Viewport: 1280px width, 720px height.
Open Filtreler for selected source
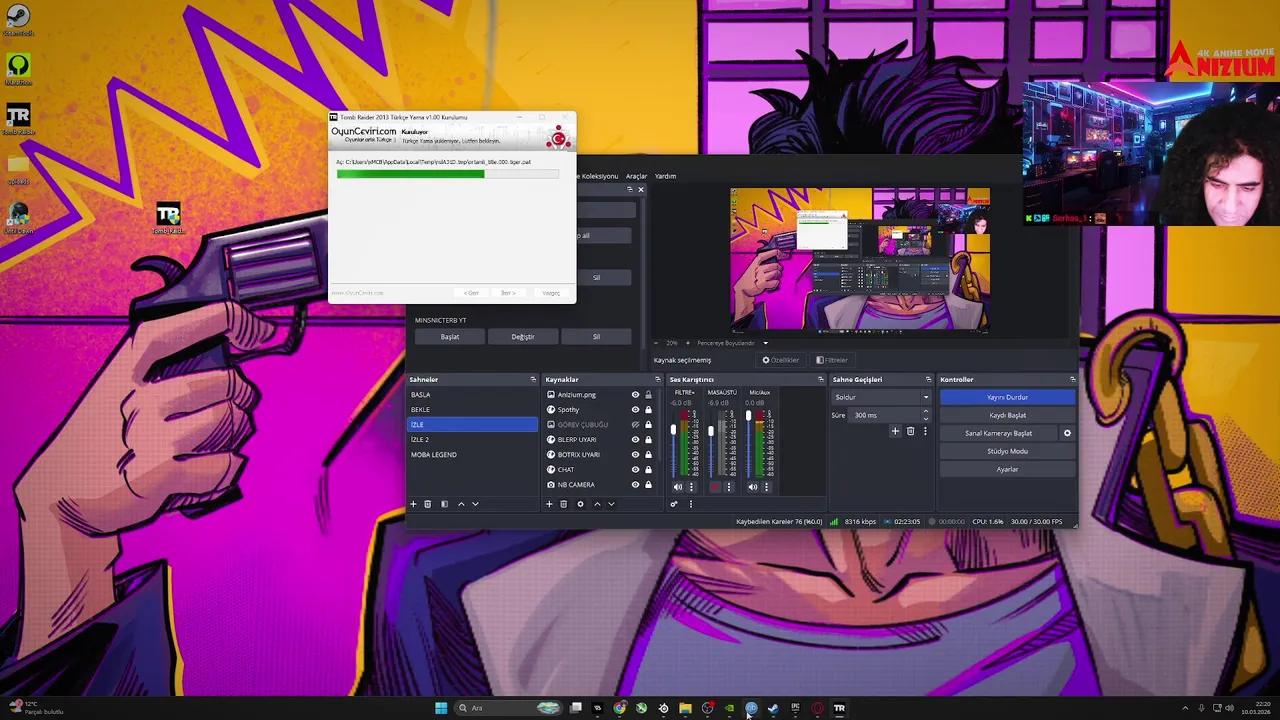pos(832,360)
